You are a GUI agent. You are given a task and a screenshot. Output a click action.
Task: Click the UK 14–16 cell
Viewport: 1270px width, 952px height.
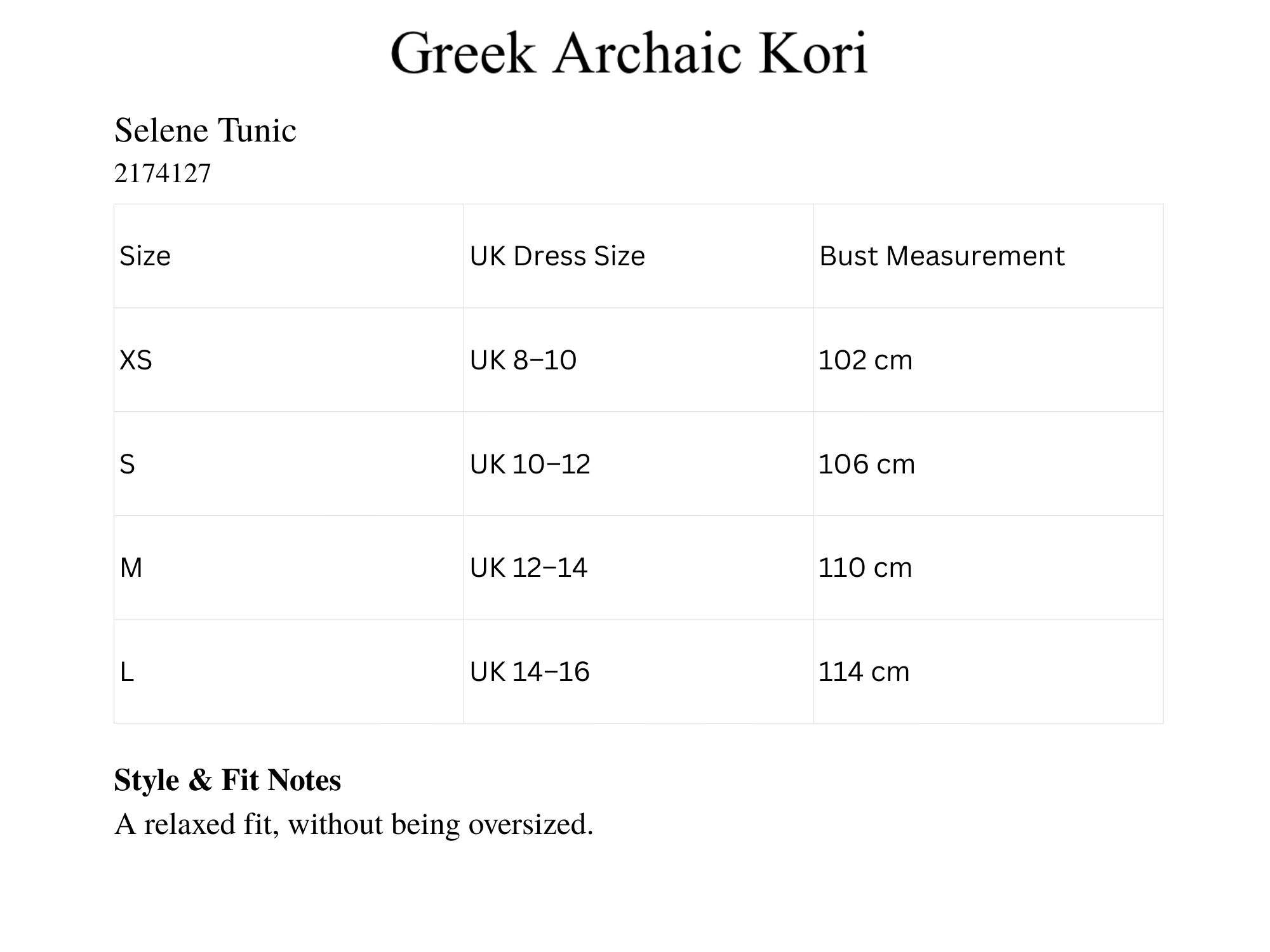(530, 672)
